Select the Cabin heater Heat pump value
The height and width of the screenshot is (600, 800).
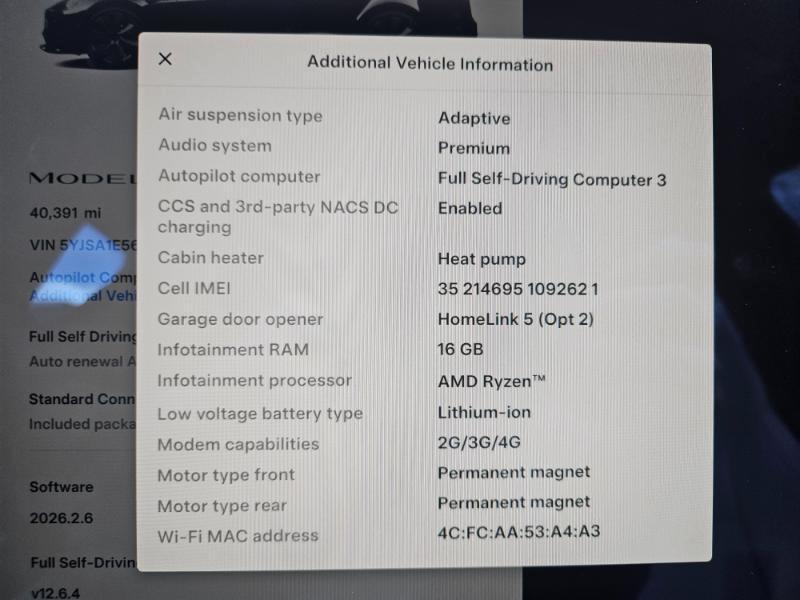click(482, 259)
